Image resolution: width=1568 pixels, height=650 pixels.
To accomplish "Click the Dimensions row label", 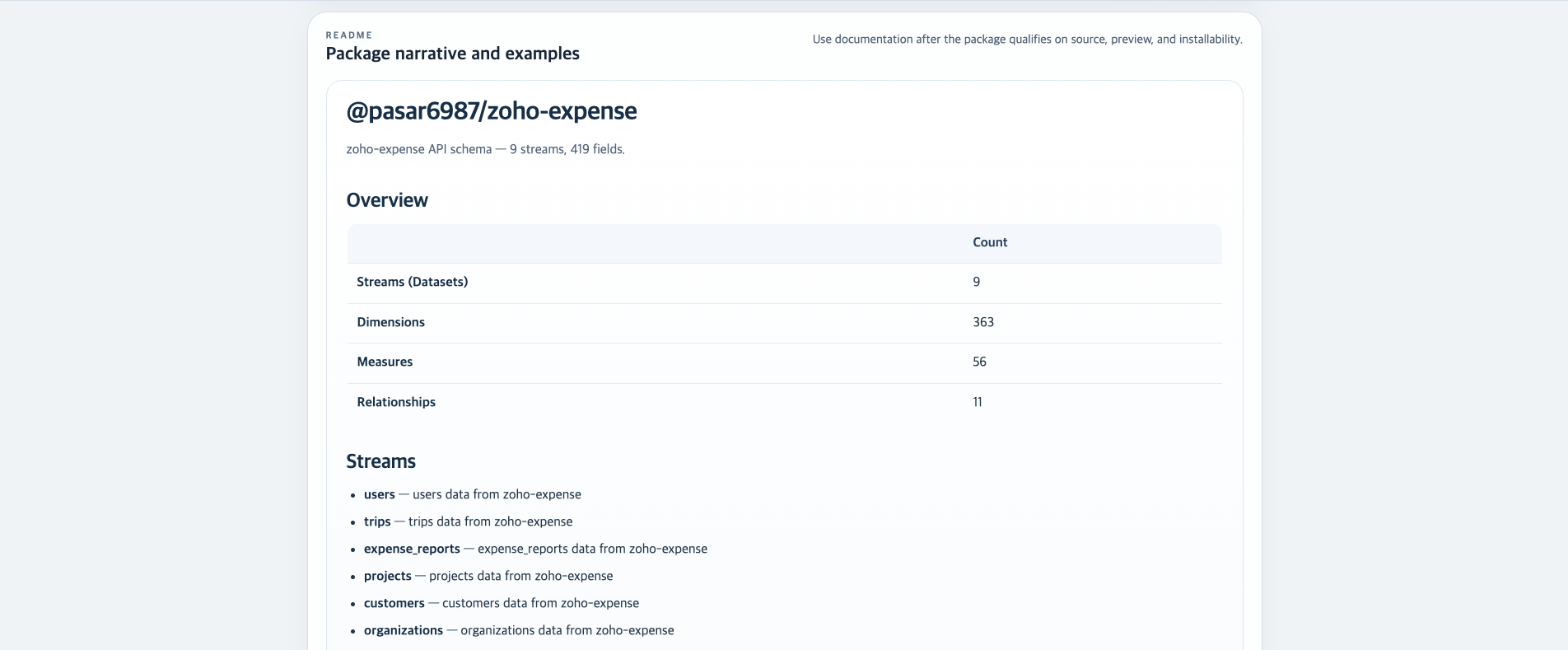I will coord(390,322).
